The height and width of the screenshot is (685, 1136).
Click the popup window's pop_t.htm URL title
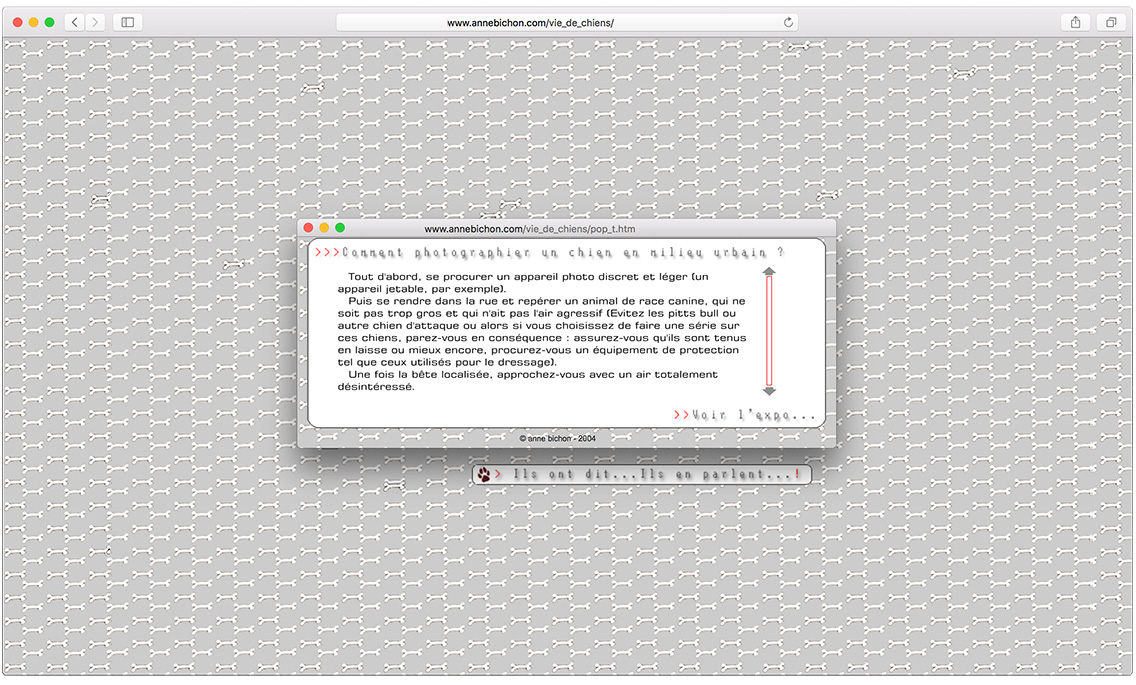529,229
